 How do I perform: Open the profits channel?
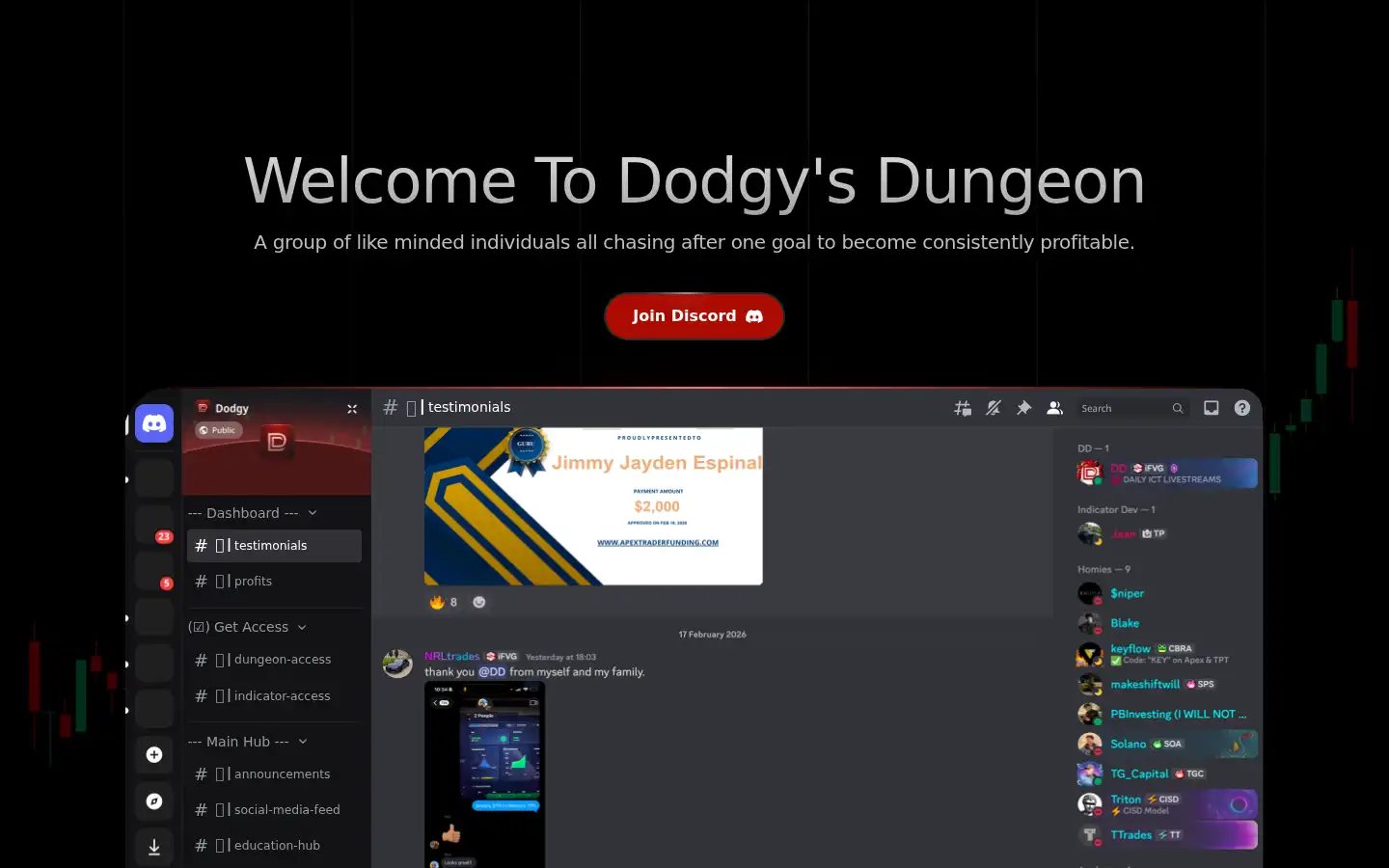[x=274, y=582]
